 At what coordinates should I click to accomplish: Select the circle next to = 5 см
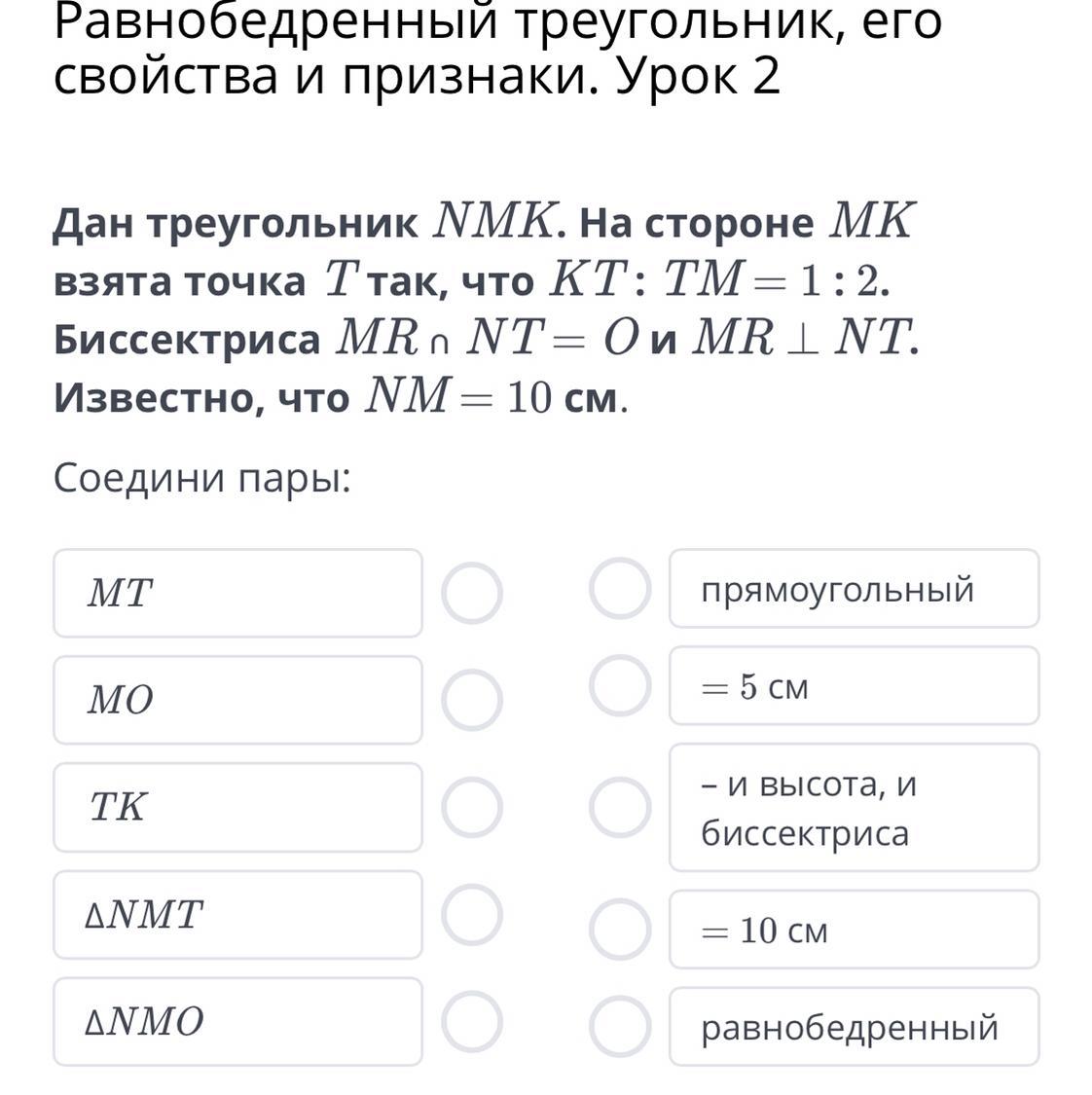click(620, 685)
